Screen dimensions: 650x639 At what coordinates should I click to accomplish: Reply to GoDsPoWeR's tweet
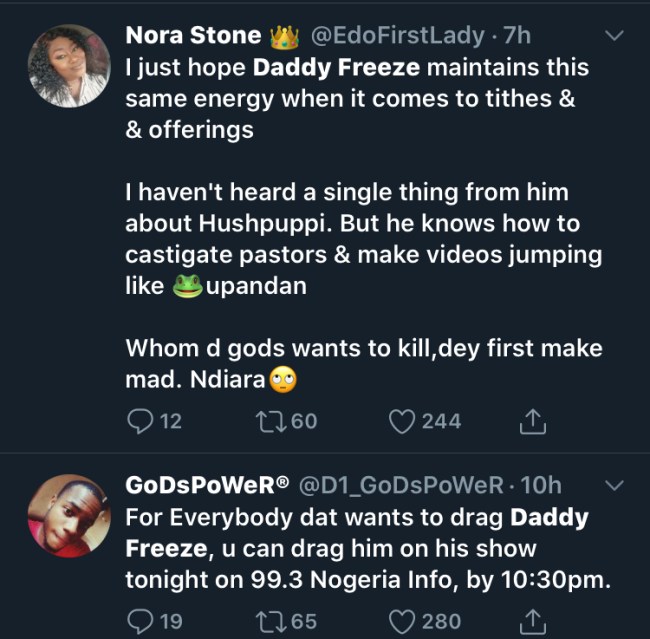pyautogui.click(x=140, y=621)
